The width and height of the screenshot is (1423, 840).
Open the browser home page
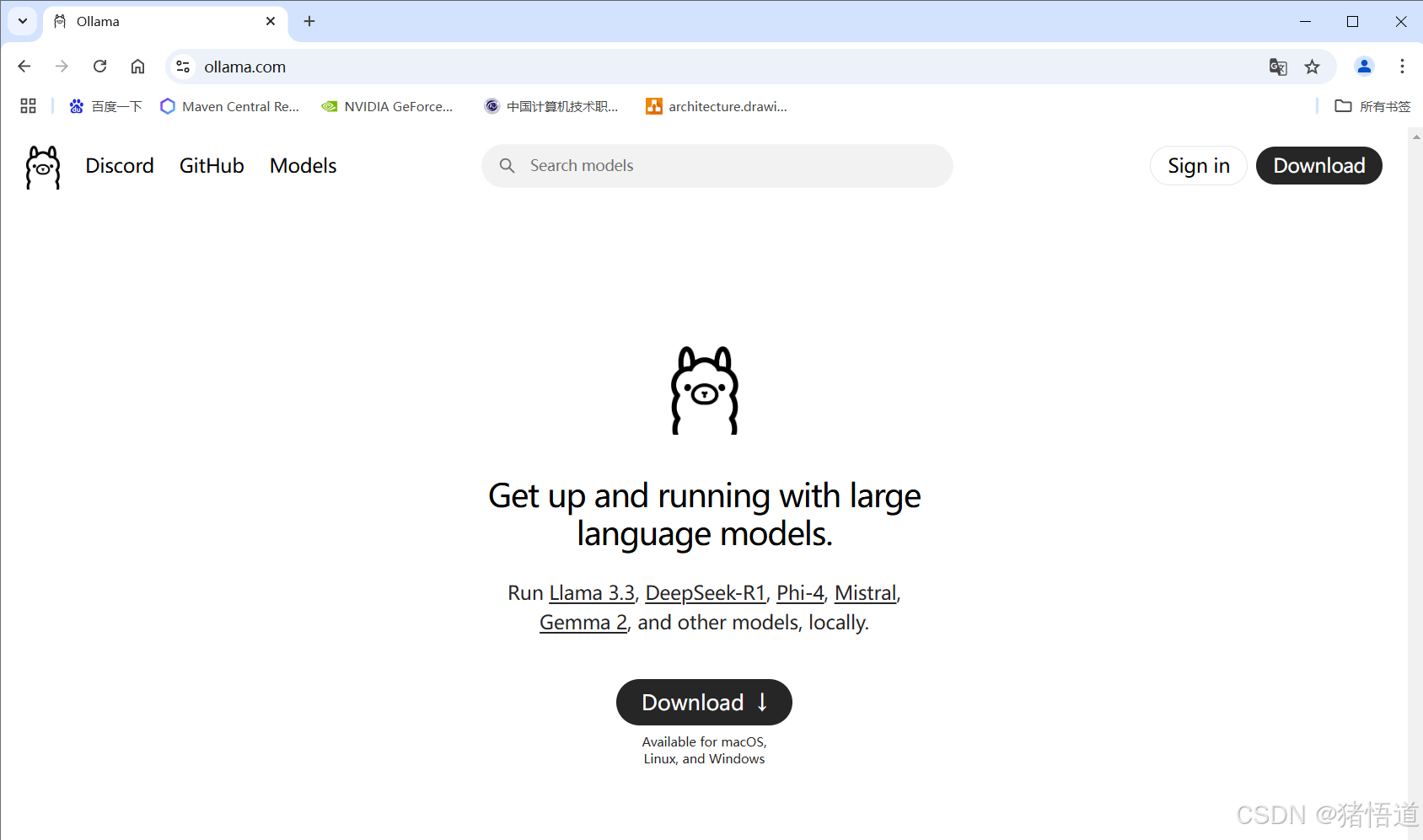[x=137, y=67]
